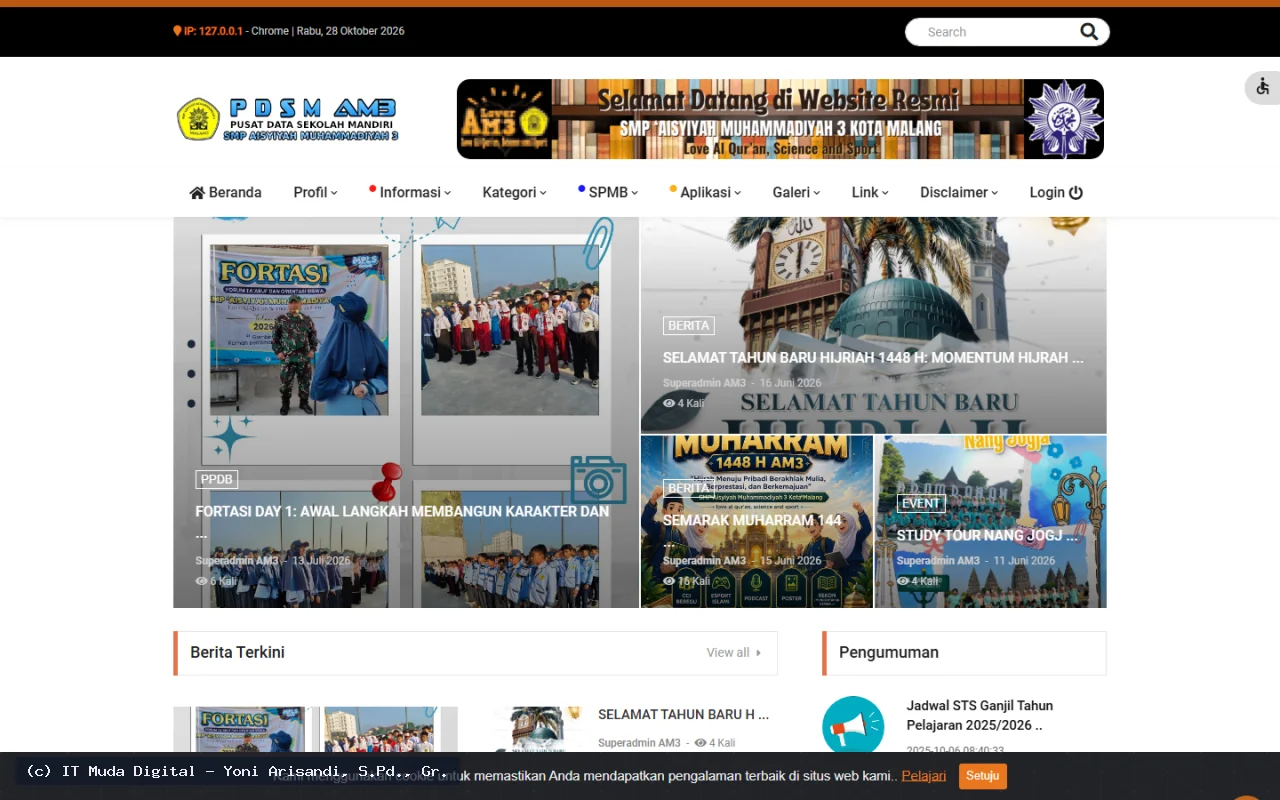1280x800 pixels.
Task: Open the Pelajari cookie link
Action: tap(923, 776)
